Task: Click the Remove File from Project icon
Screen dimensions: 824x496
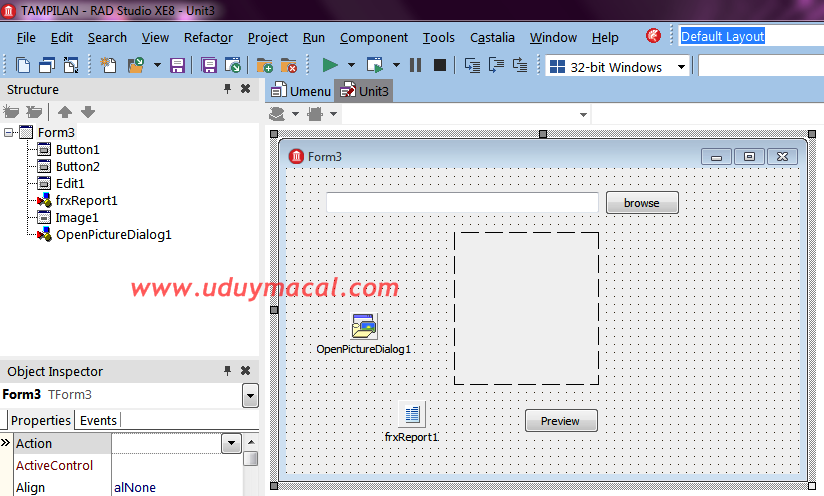Action: point(289,65)
